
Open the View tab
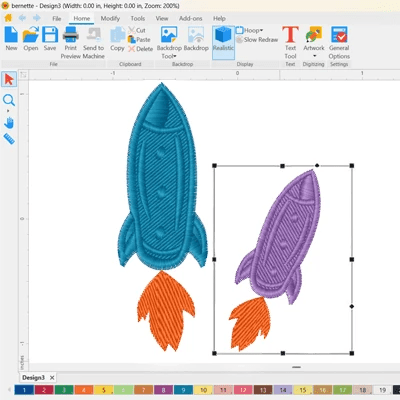click(x=162, y=19)
